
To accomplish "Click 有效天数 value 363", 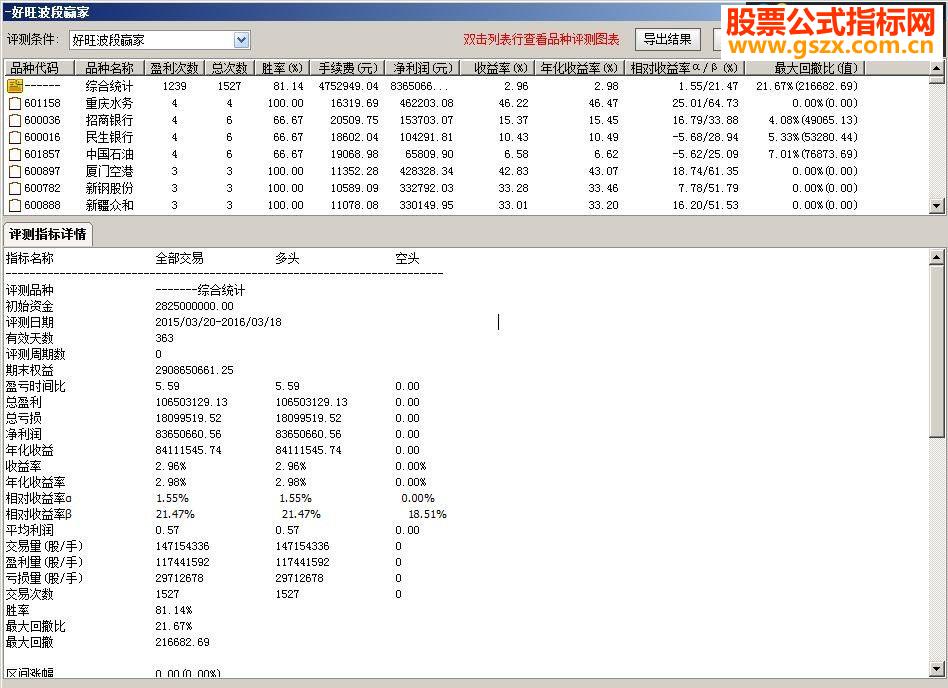I will click(164, 338).
